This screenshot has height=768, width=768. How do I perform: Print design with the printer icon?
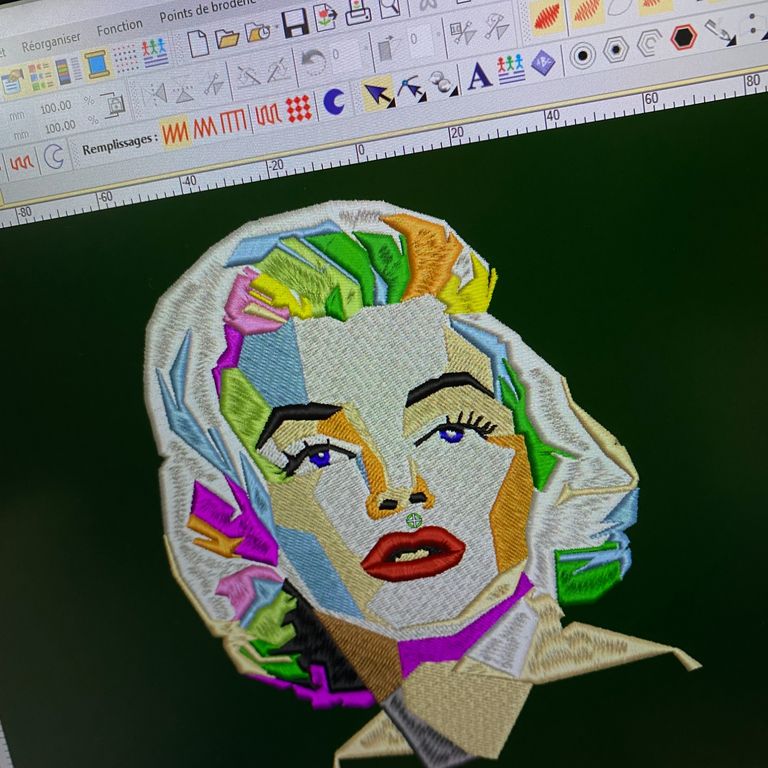(x=358, y=11)
